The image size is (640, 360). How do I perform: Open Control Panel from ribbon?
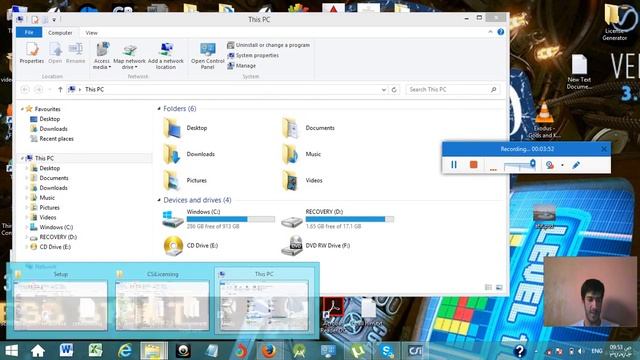tap(208, 56)
